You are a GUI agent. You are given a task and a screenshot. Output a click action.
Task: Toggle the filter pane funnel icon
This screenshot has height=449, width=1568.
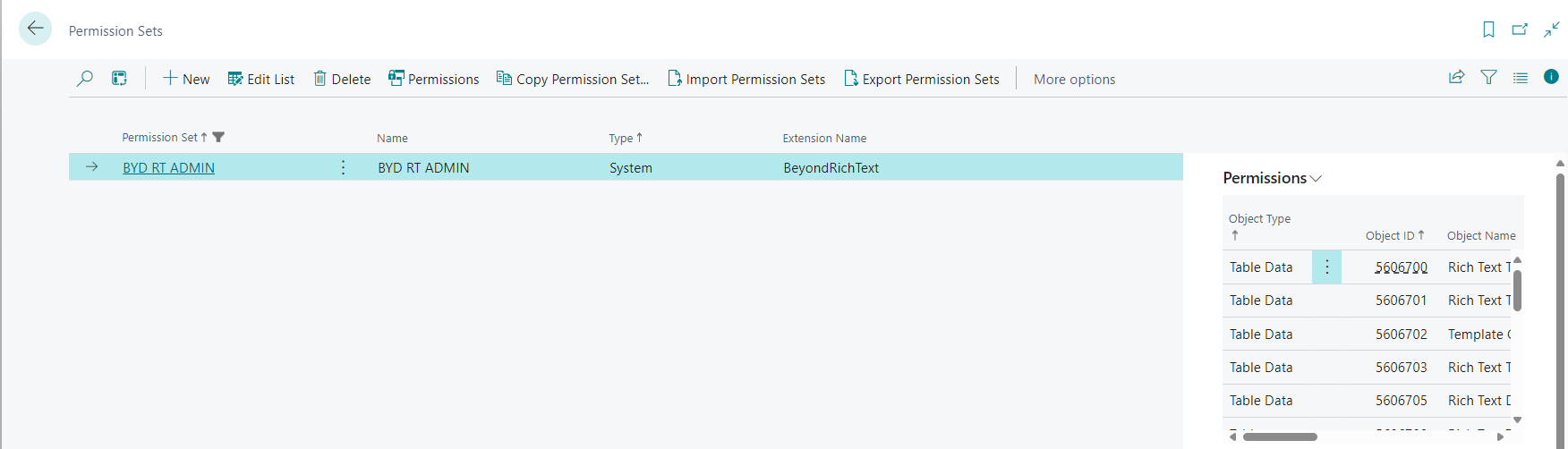(1488, 78)
